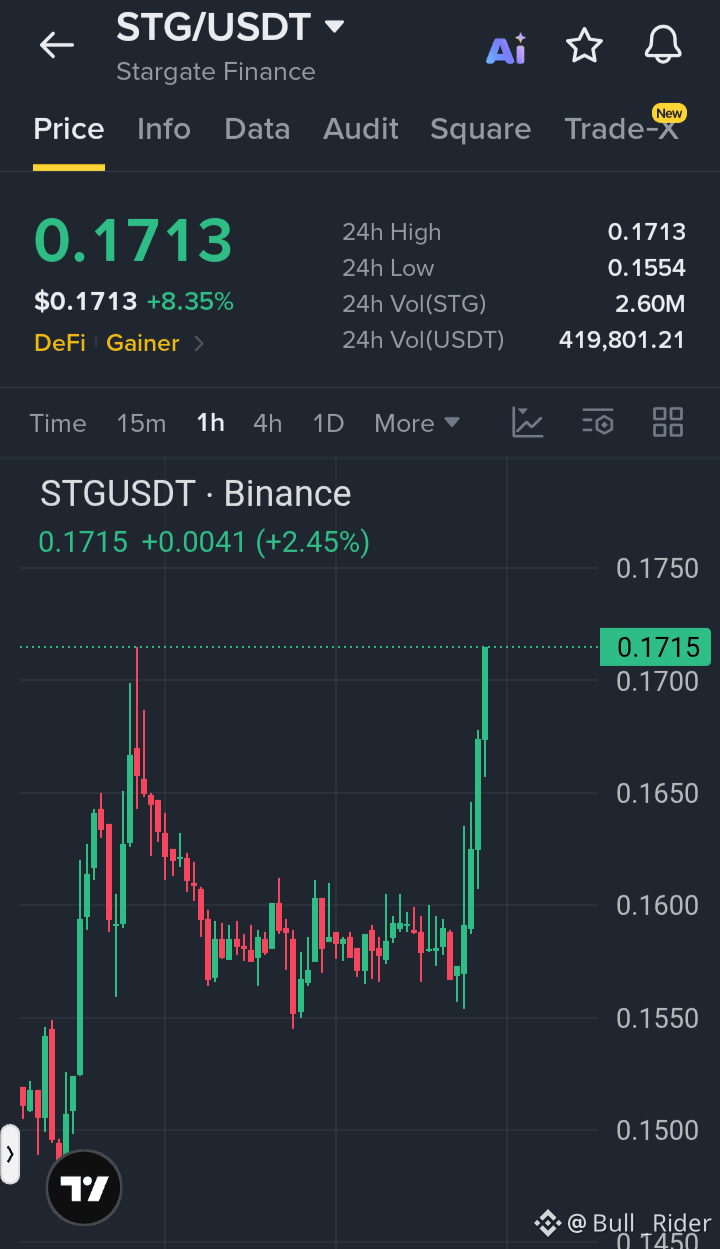Open the STG/USDT pair selector dropdown
720x1249 pixels.
[230, 26]
